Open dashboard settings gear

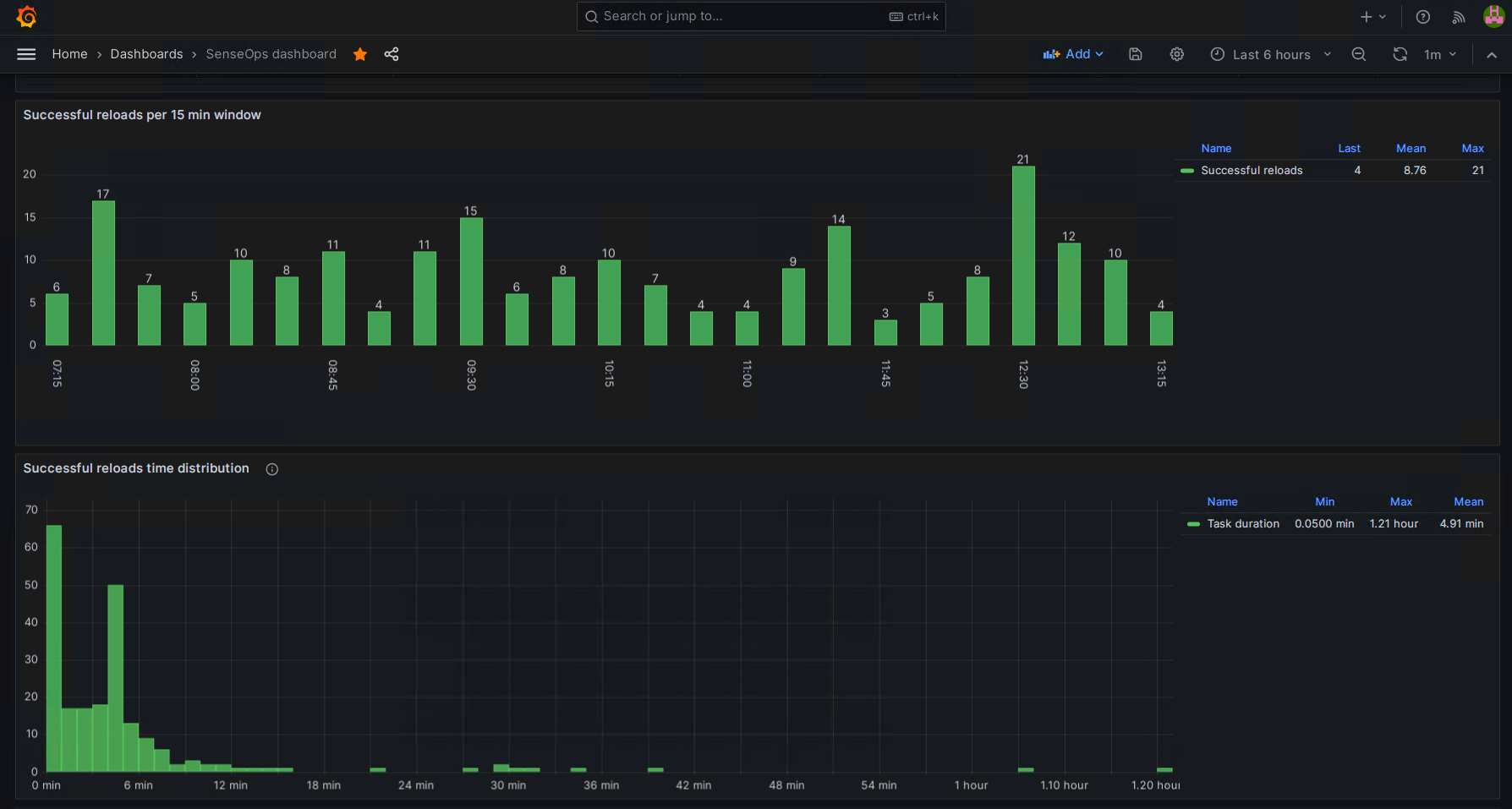[x=1176, y=54]
